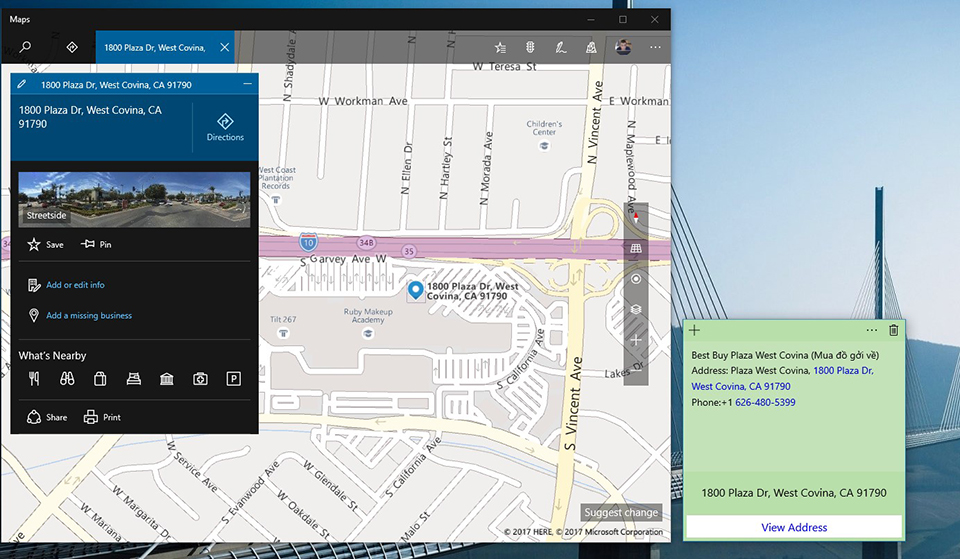960x559 pixels.
Task: Print this map
Action: click(x=102, y=417)
